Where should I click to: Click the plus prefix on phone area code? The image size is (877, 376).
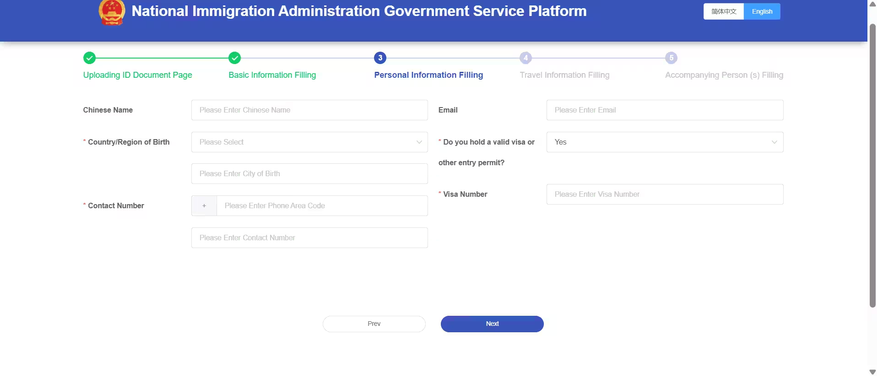204,206
